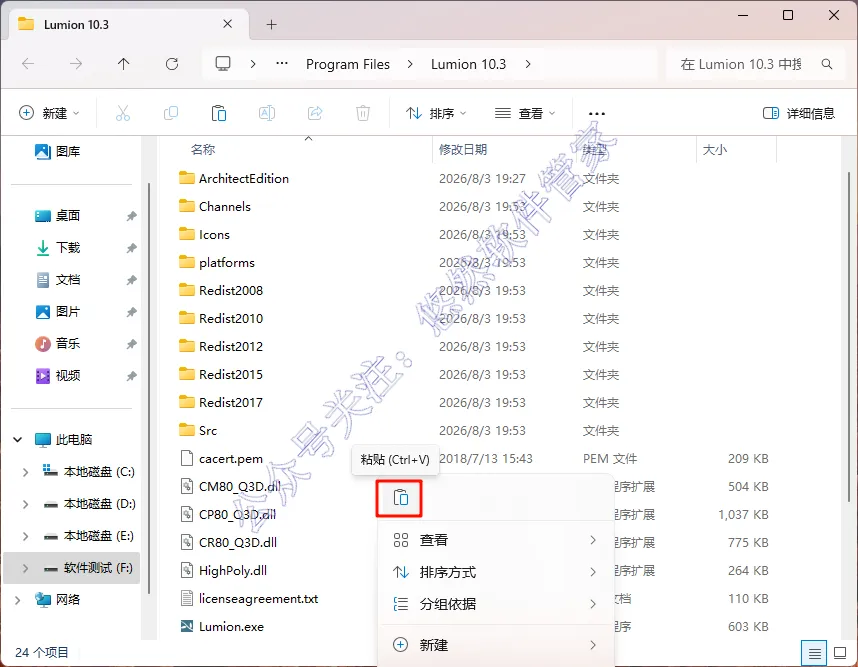858x667 pixels.
Task: Open Desktop (桌面) in the sidebar
Action: click(57, 216)
